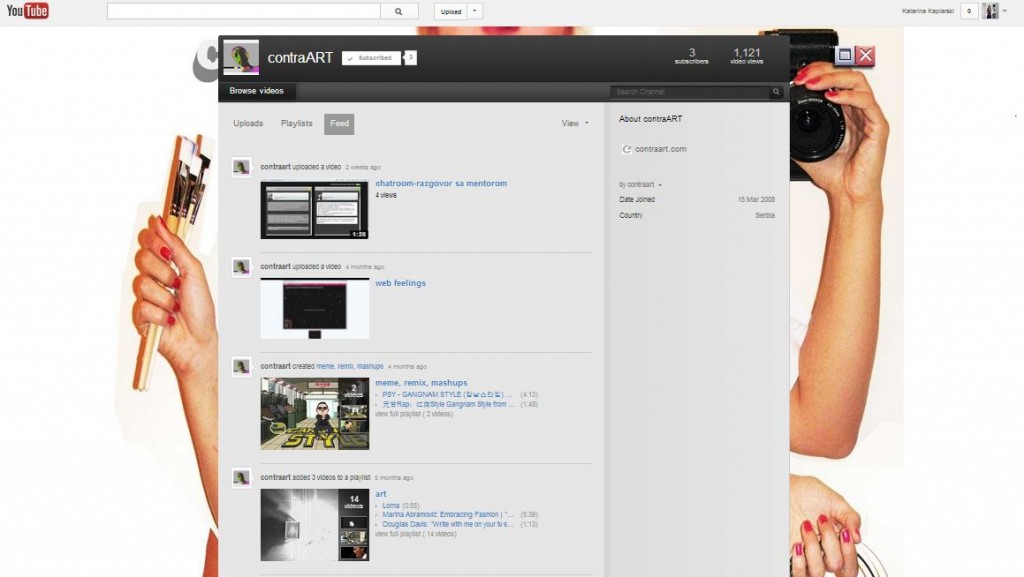The width and height of the screenshot is (1024, 577).
Task: Click the YouTube logo
Action: [27, 10]
